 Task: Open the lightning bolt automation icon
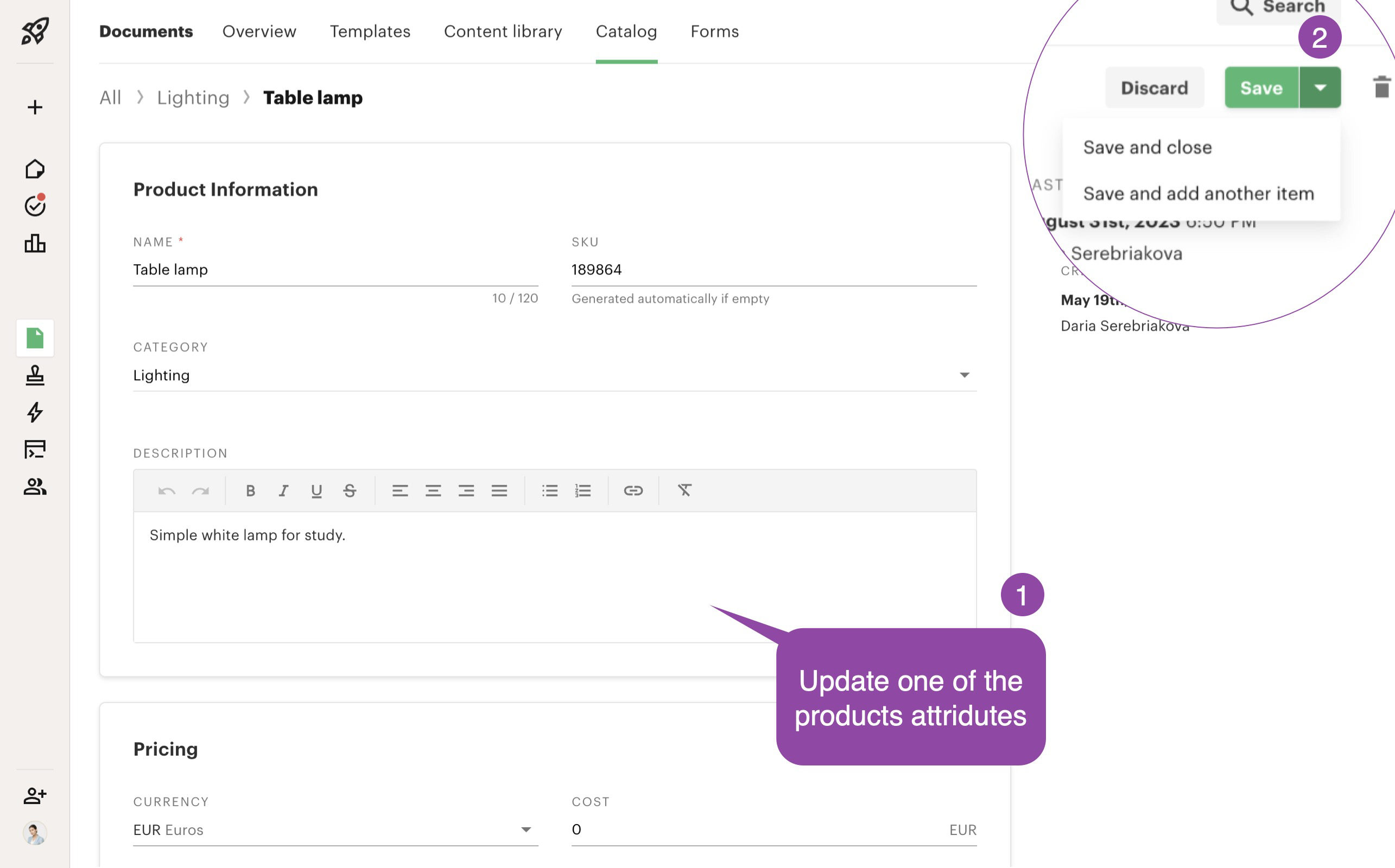pyautogui.click(x=35, y=412)
